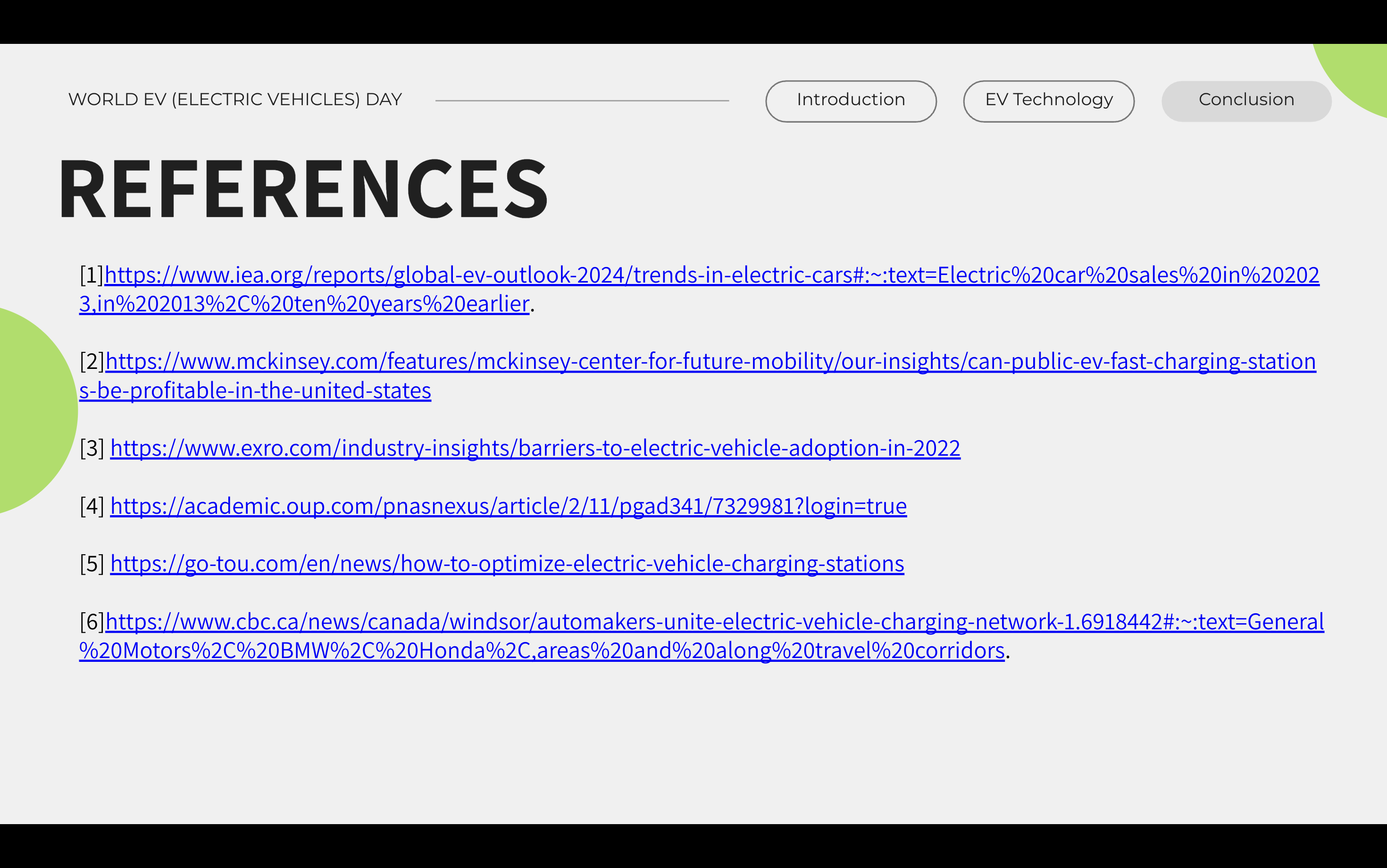Visit the academic.oup.com pnasnexus article link

[508, 506]
